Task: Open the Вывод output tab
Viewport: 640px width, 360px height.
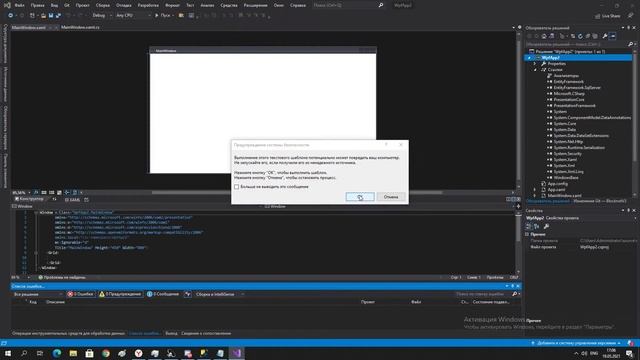Action: tap(171, 333)
